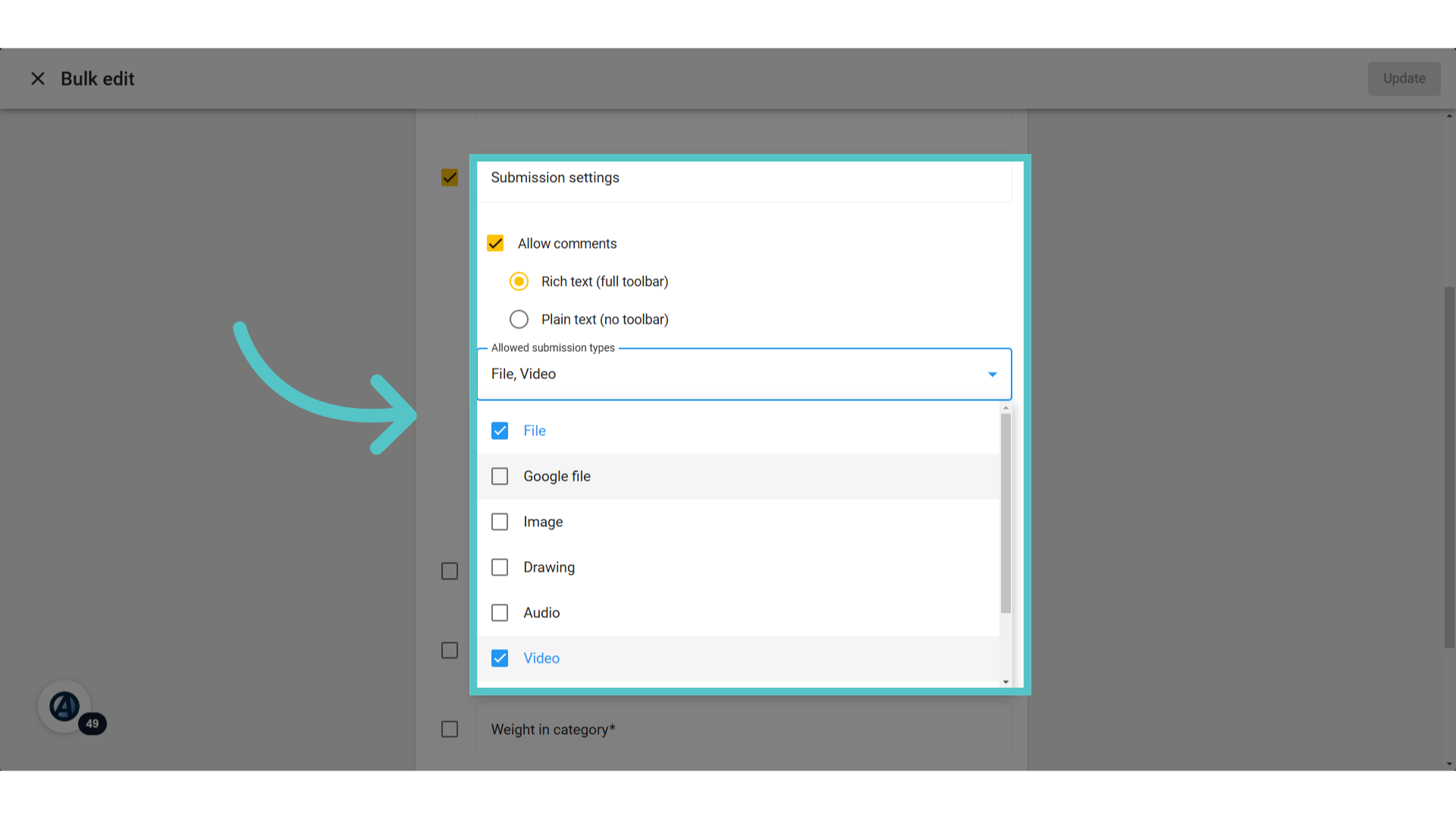Check the Google file option
1456x819 pixels.
pyautogui.click(x=500, y=476)
